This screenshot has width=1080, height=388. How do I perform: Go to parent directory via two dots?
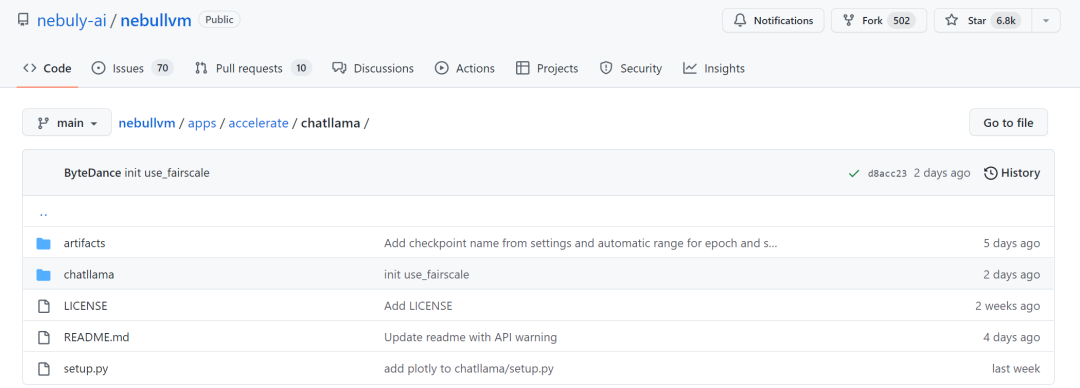(x=43, y=212)
